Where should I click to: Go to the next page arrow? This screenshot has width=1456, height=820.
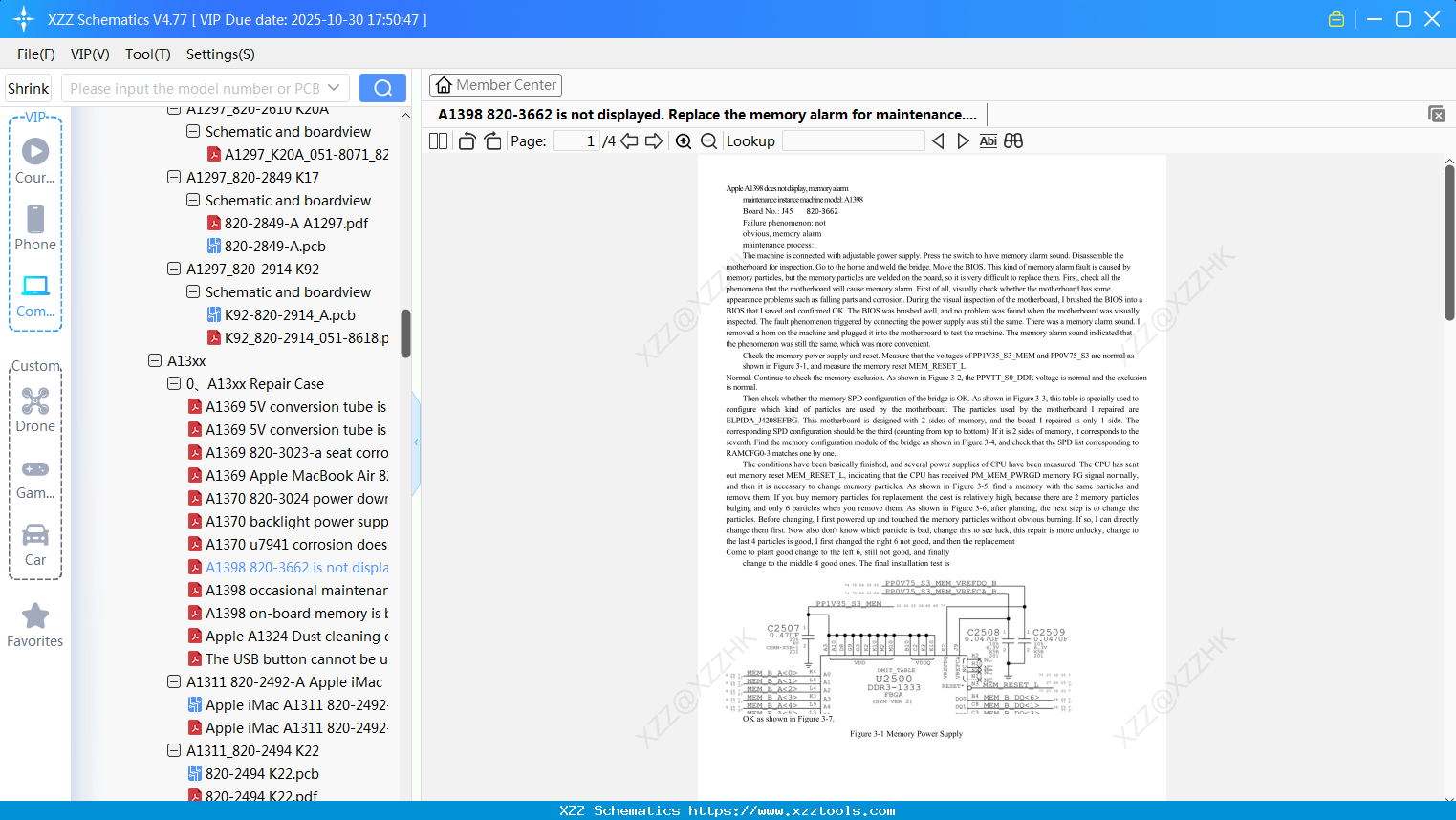coord(654,141)
